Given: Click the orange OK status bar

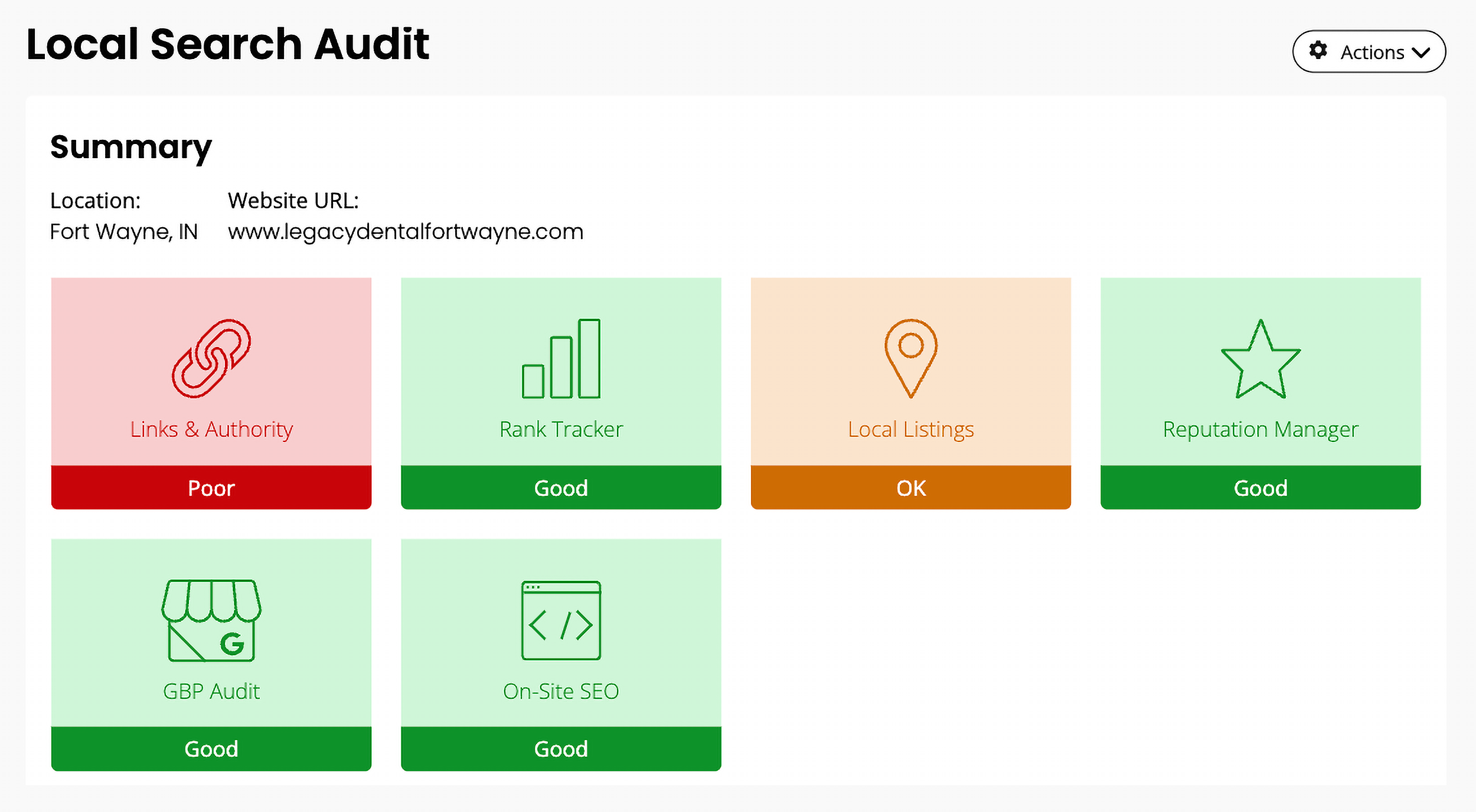Looking at the screenshot, I should pyautogui.click(x=911, y=487).
